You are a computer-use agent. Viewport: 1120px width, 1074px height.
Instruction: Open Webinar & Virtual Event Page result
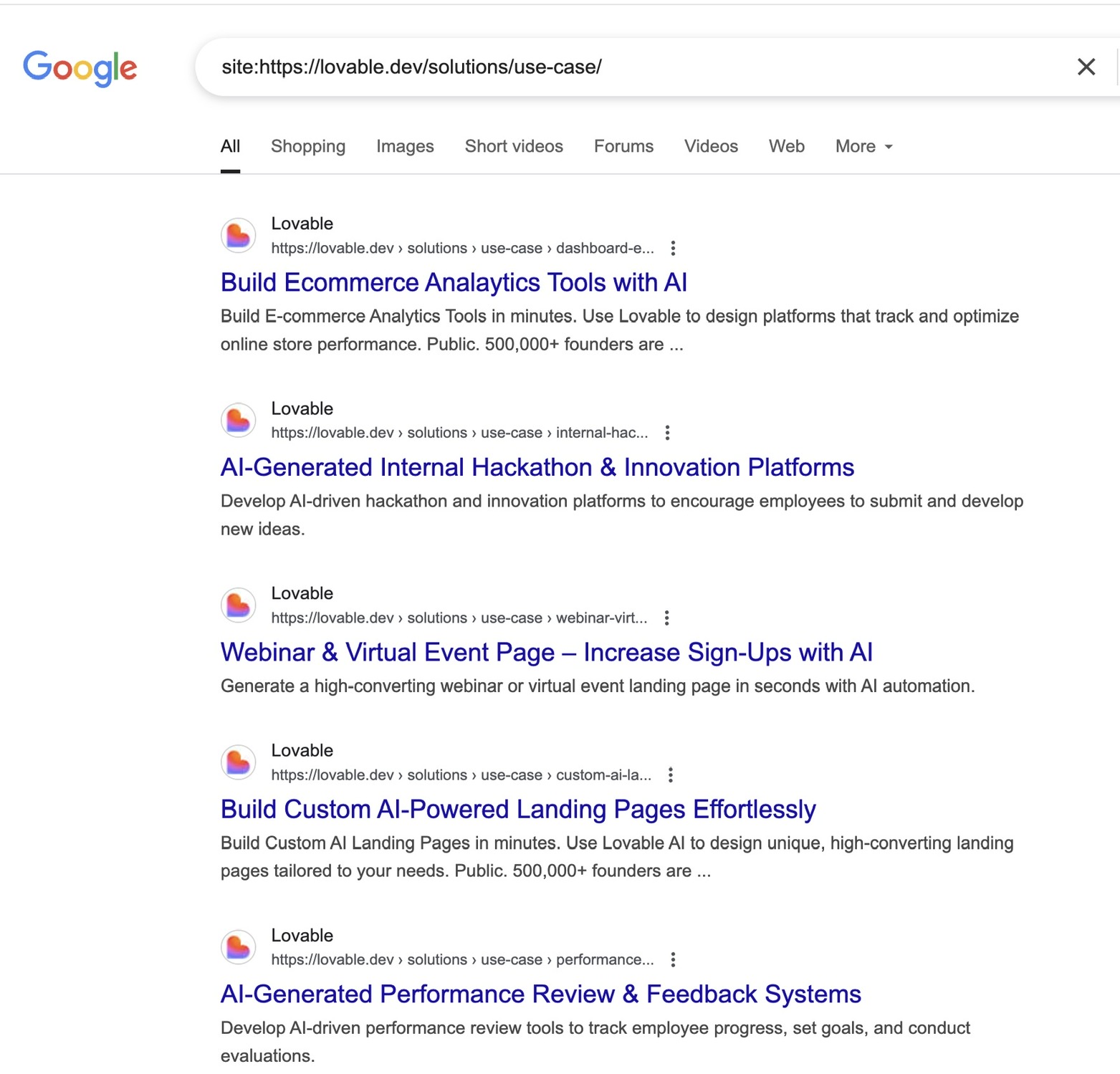546,653
